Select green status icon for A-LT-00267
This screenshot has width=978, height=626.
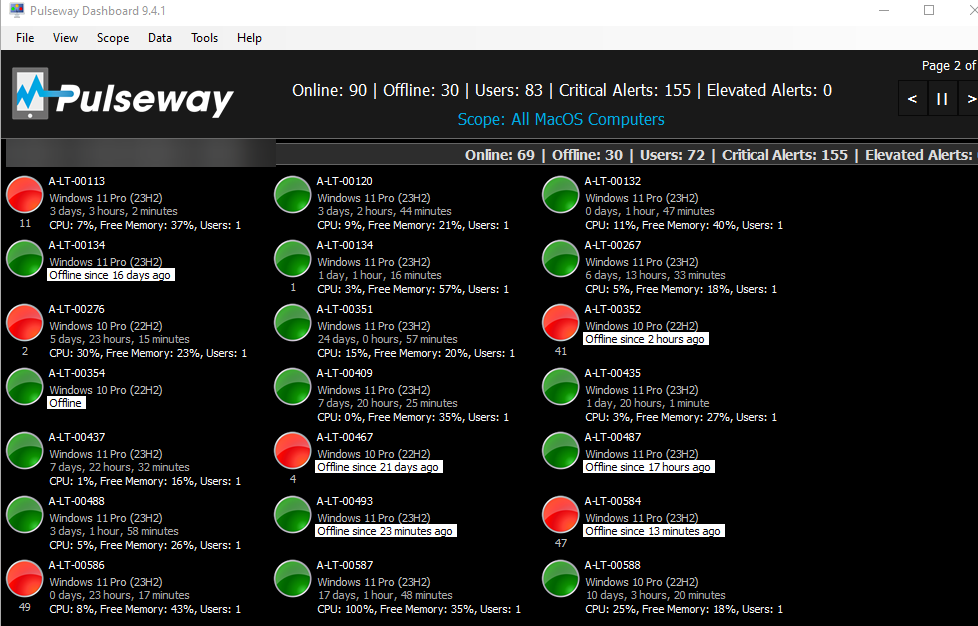561,258
